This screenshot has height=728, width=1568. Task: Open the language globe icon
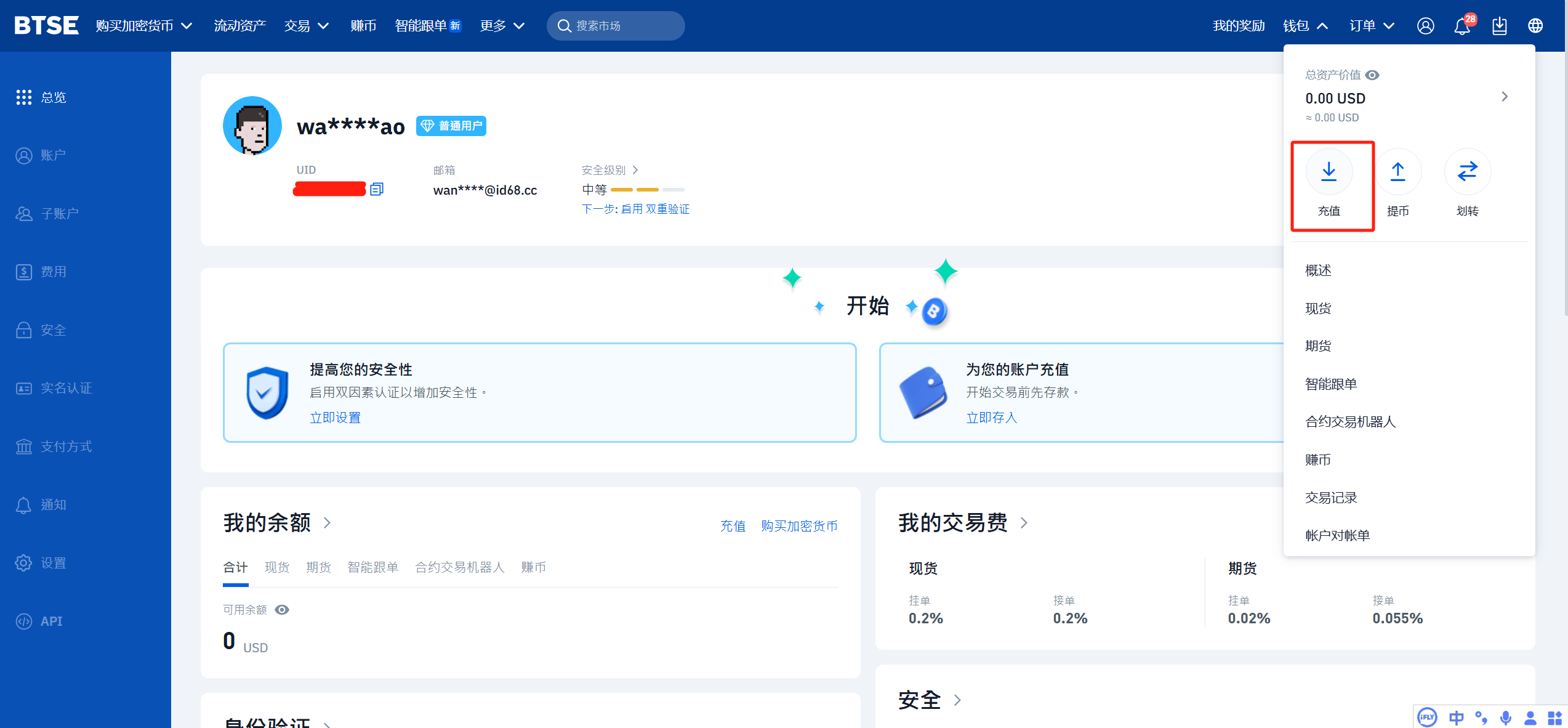pos(1535,26)
